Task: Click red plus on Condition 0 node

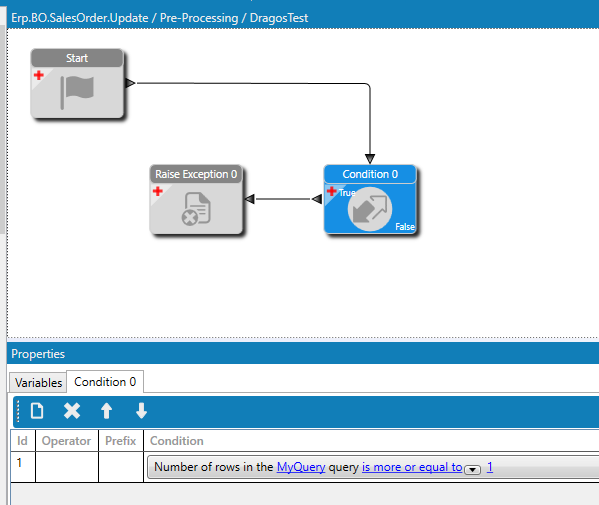Action: click(331, 191)
